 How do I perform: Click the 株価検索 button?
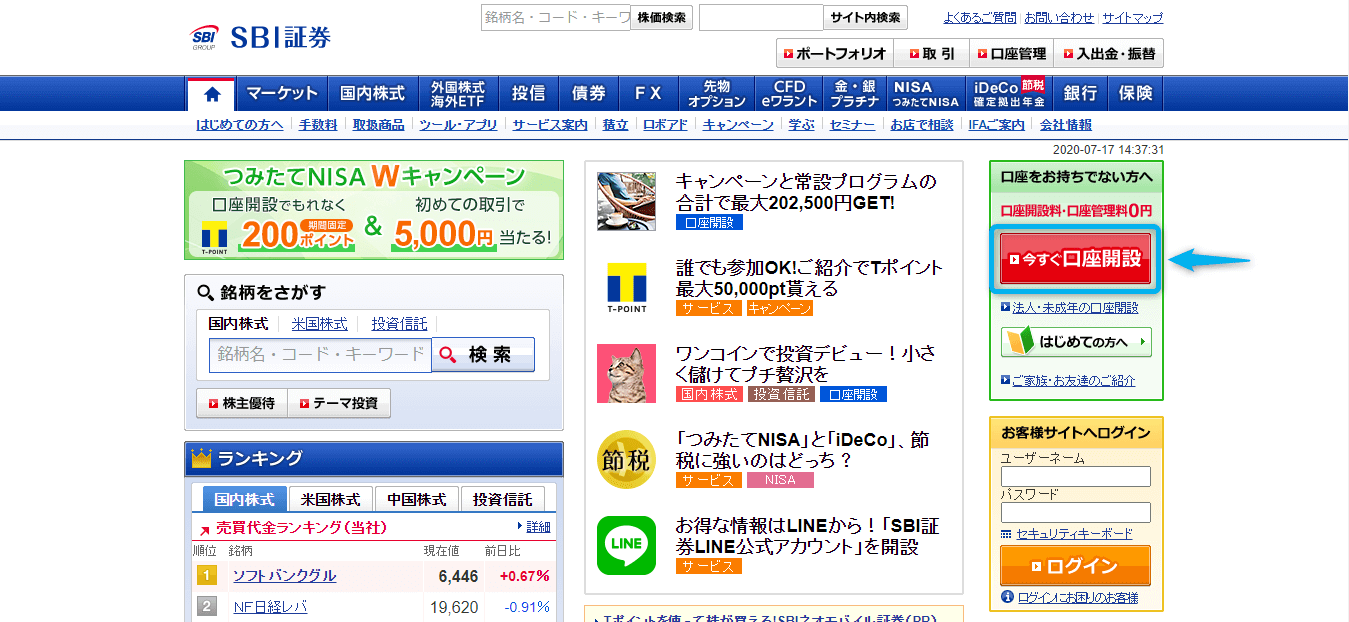662,18
